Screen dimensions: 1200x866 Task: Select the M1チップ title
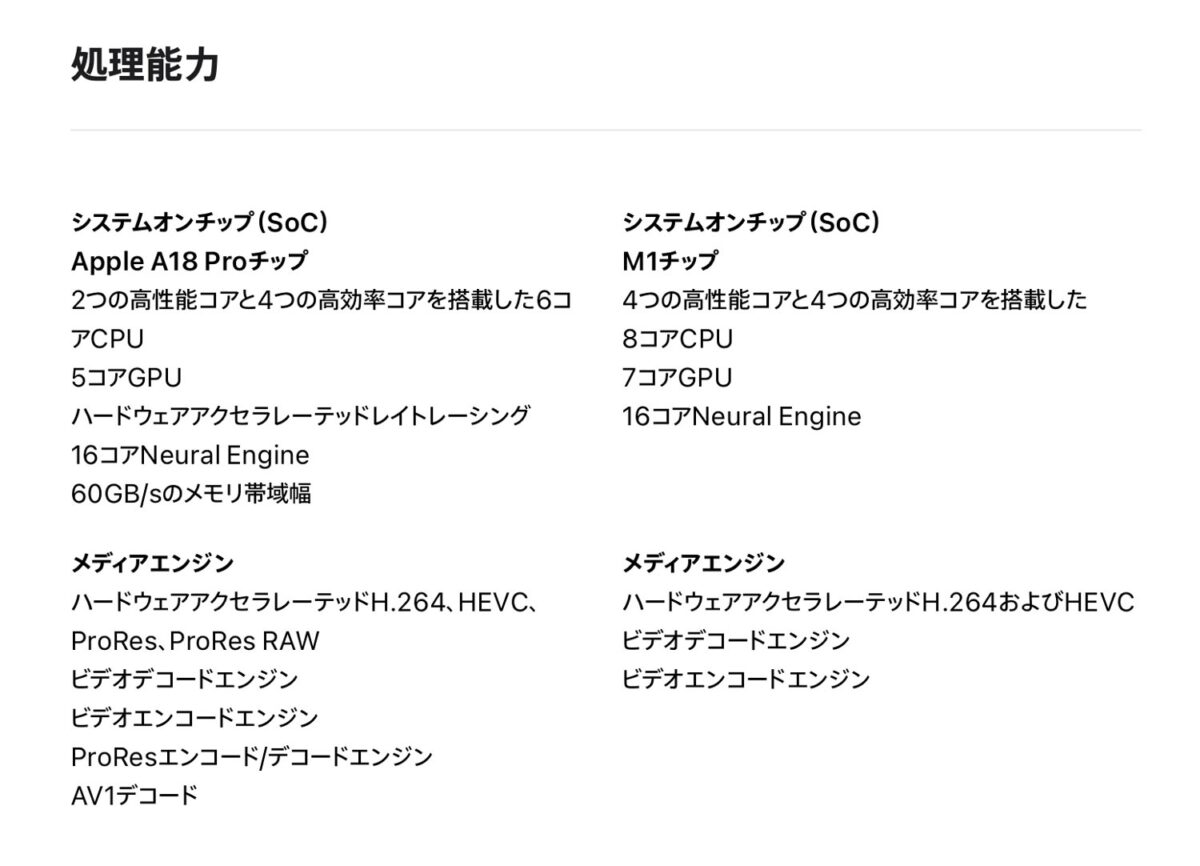tap(670, 261)
